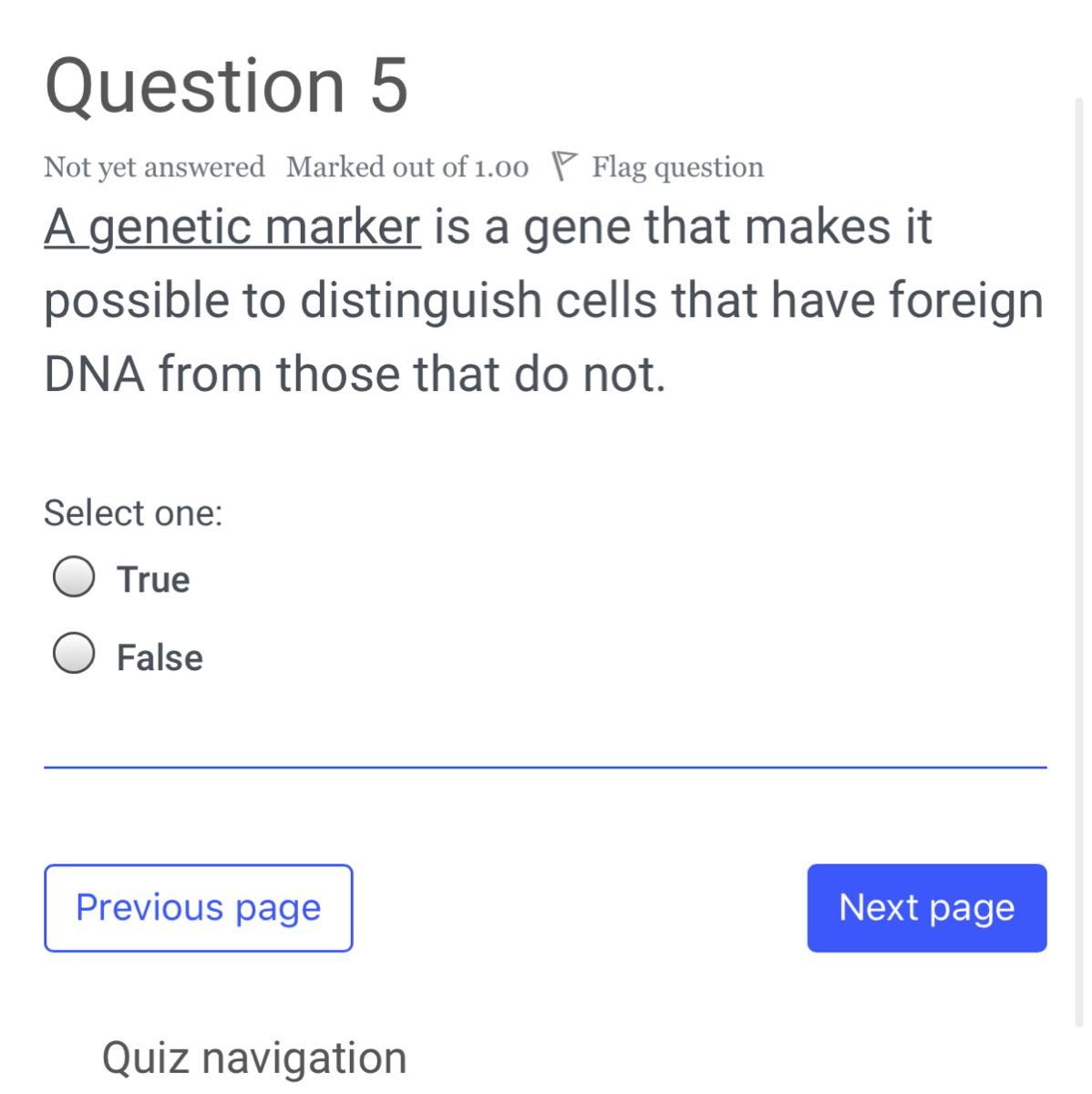Click the 'True' answer label
This screenshot has height=1094, width=1092.
click(153, 580)
